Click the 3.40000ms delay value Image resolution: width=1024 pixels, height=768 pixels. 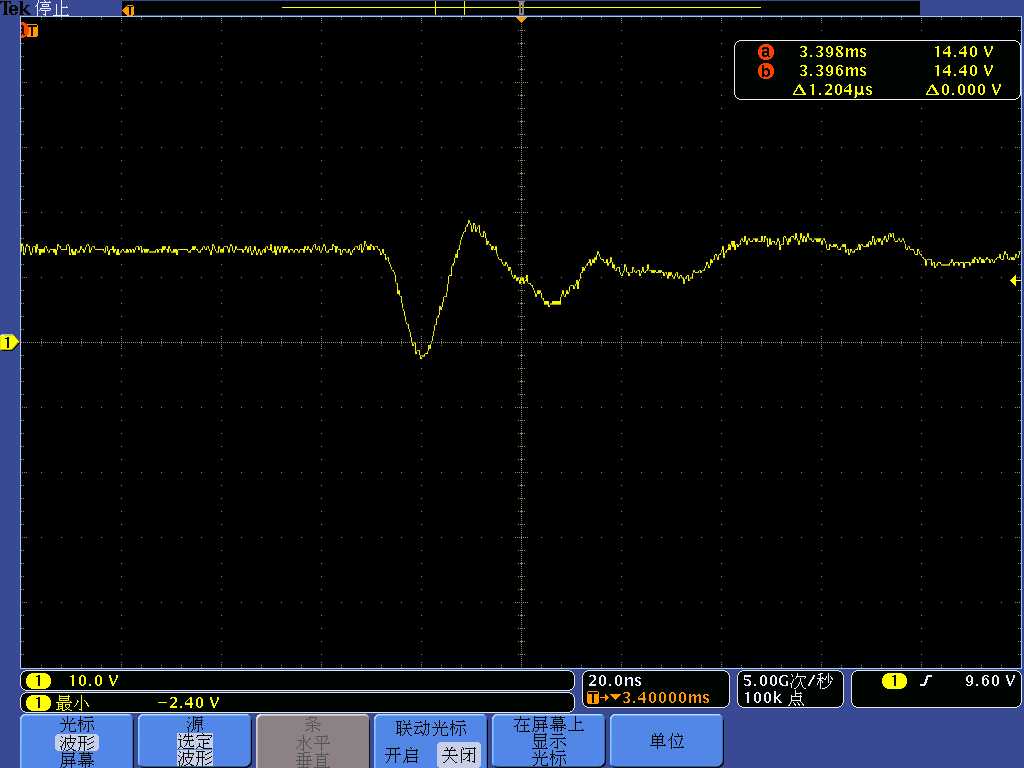click(x=665, y=698)
